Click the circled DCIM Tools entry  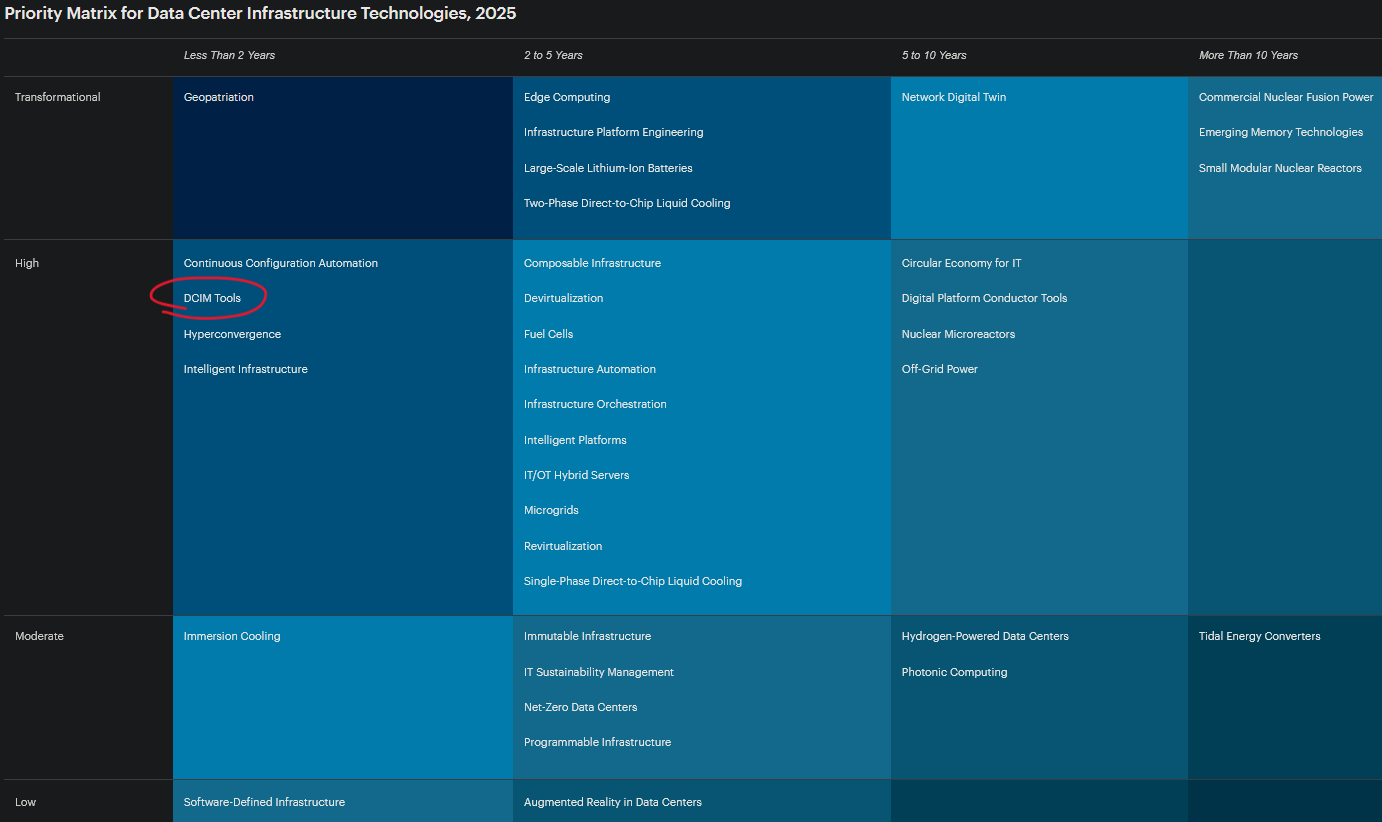212,298
